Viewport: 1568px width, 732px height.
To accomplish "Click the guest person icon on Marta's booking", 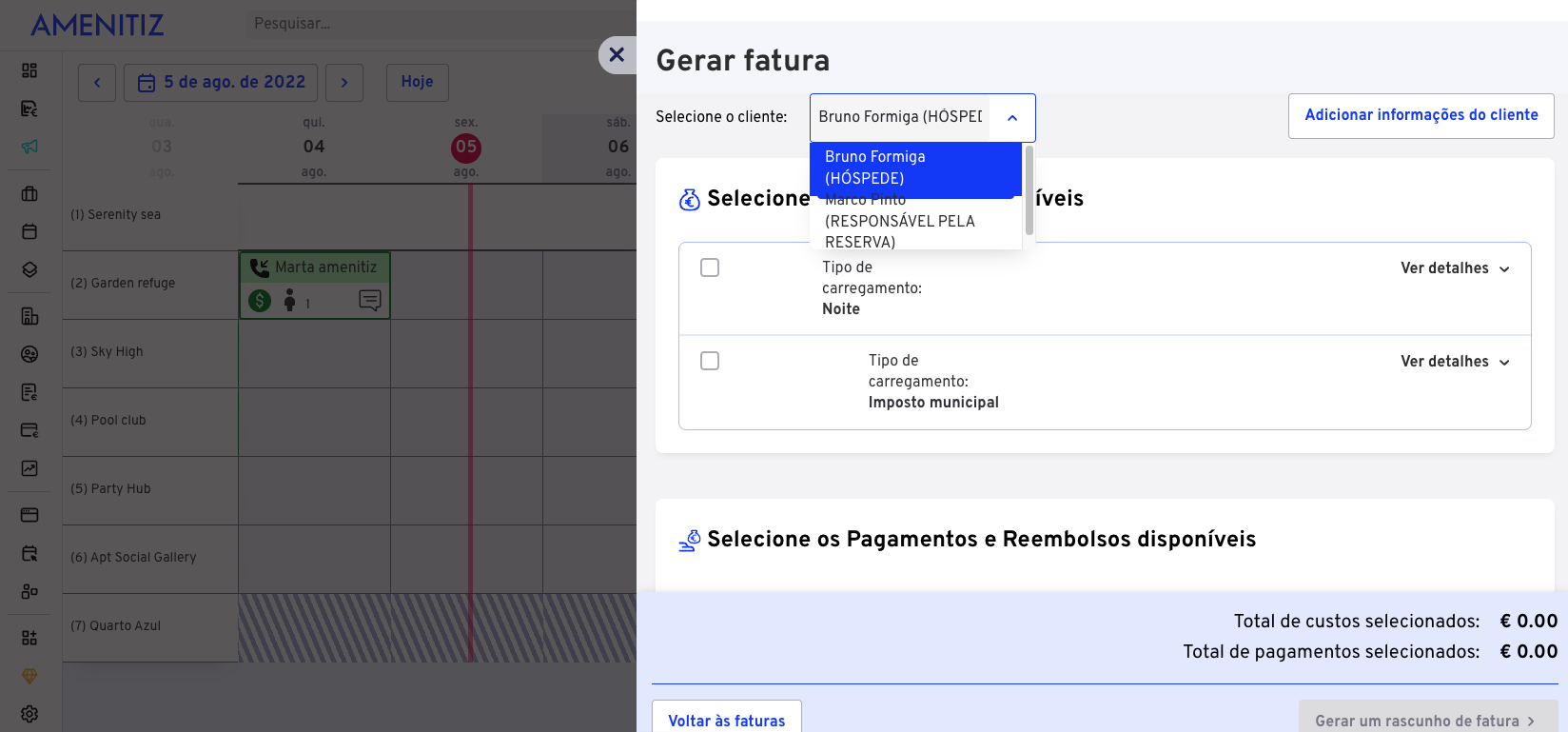I will (x=290, y=301).
